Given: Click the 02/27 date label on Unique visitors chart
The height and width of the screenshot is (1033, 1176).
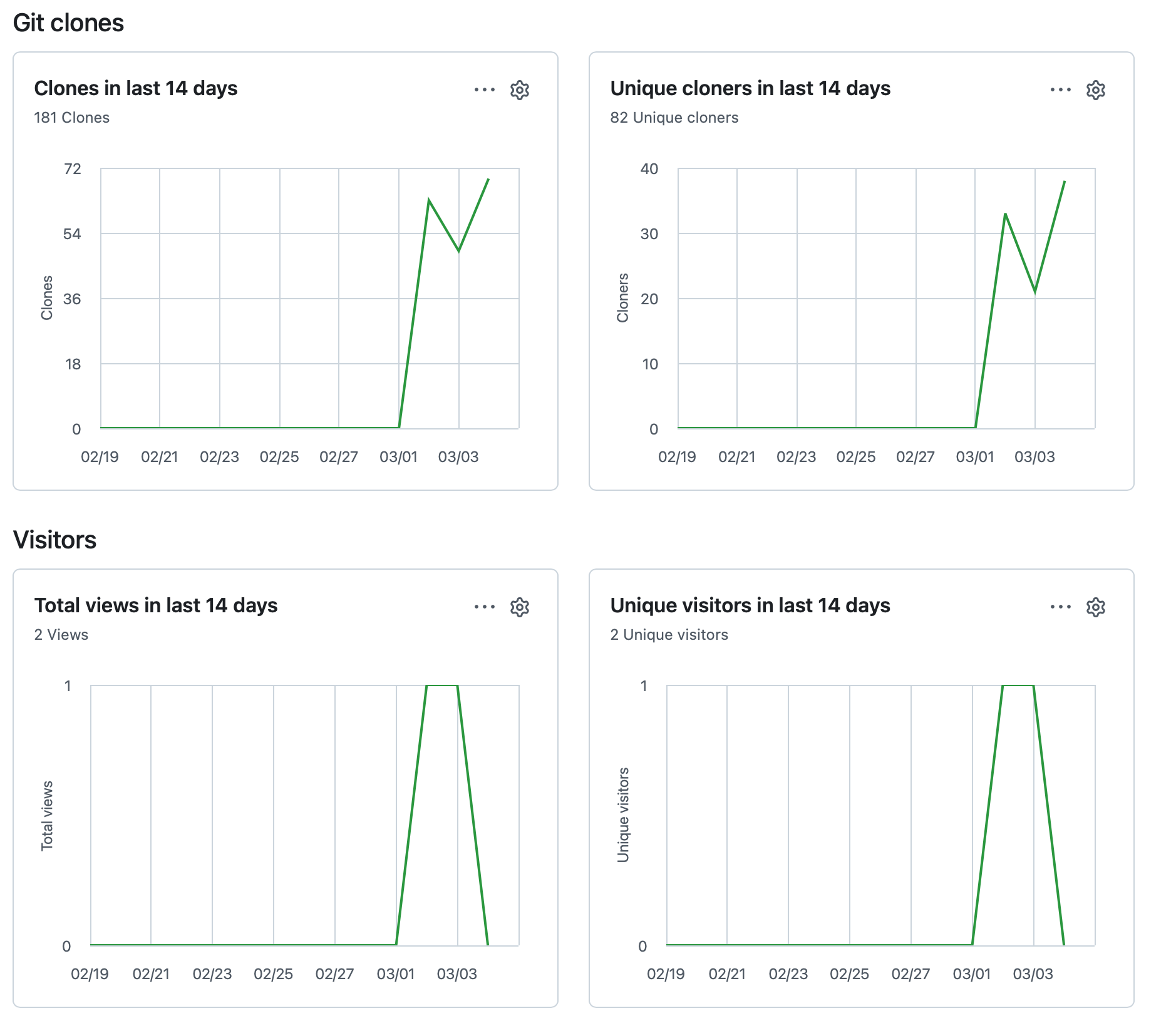Looking at the screenshot, I should point(910,974).
